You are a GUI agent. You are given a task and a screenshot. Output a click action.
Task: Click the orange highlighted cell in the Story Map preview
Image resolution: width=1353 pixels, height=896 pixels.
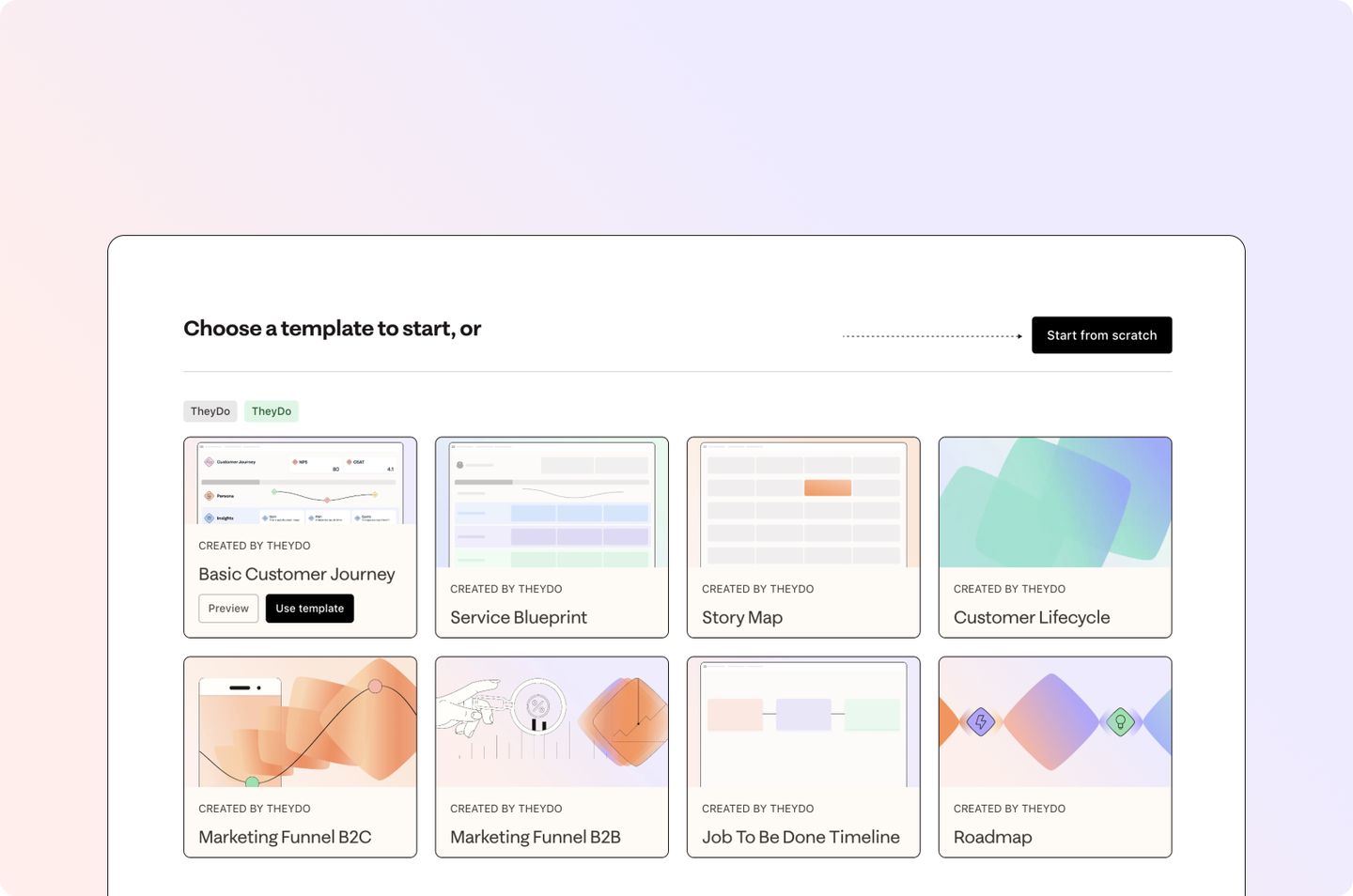point(828,488)
